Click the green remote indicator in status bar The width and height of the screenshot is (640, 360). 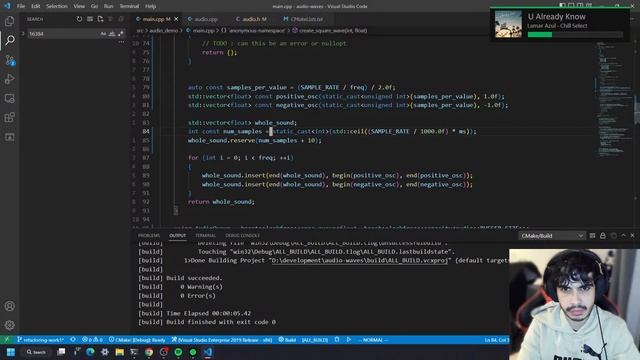[x=6, y=340]
